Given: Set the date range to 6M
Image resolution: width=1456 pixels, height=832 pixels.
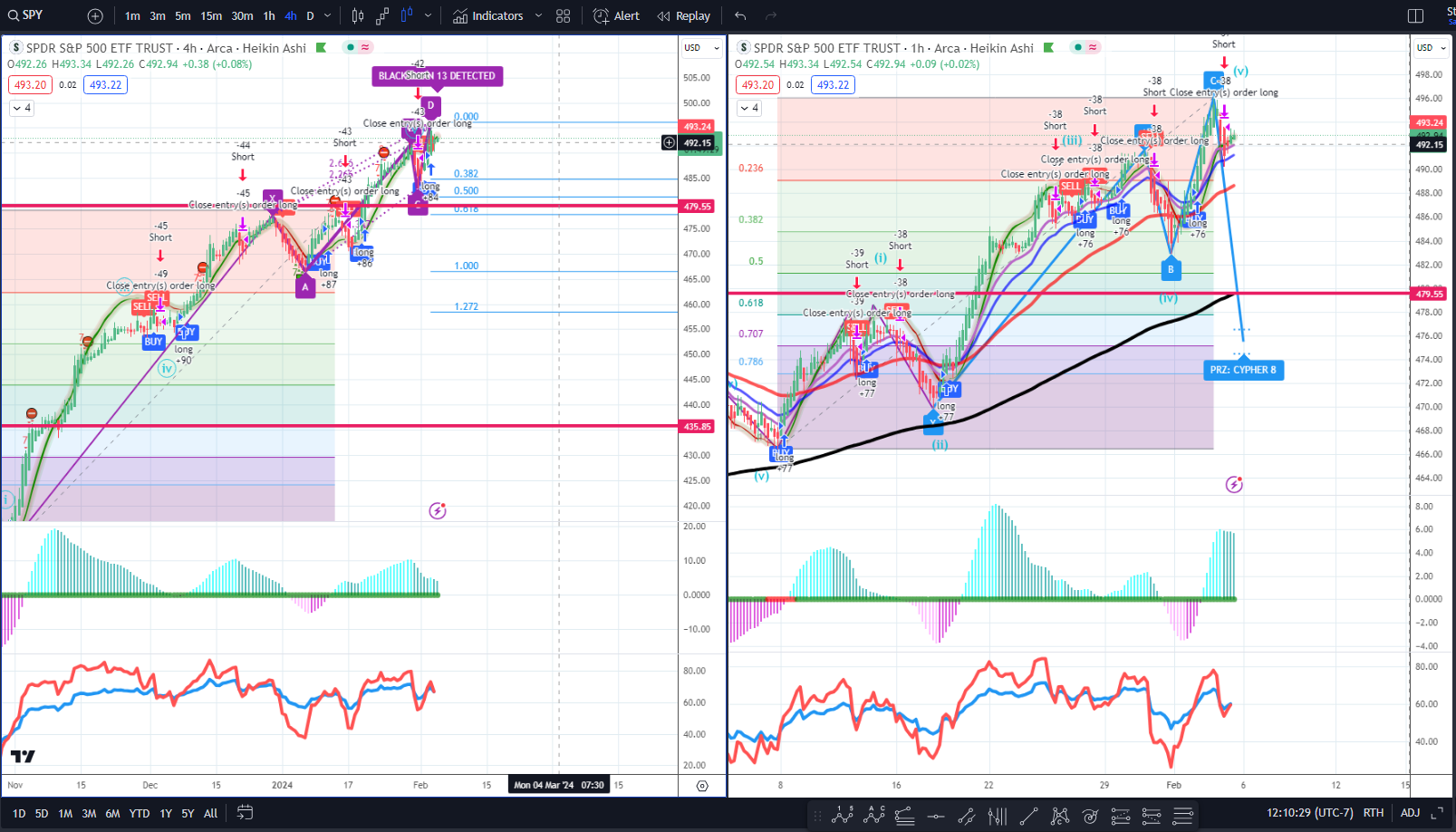Looking at the screenshot, I should tap(112, 814).
